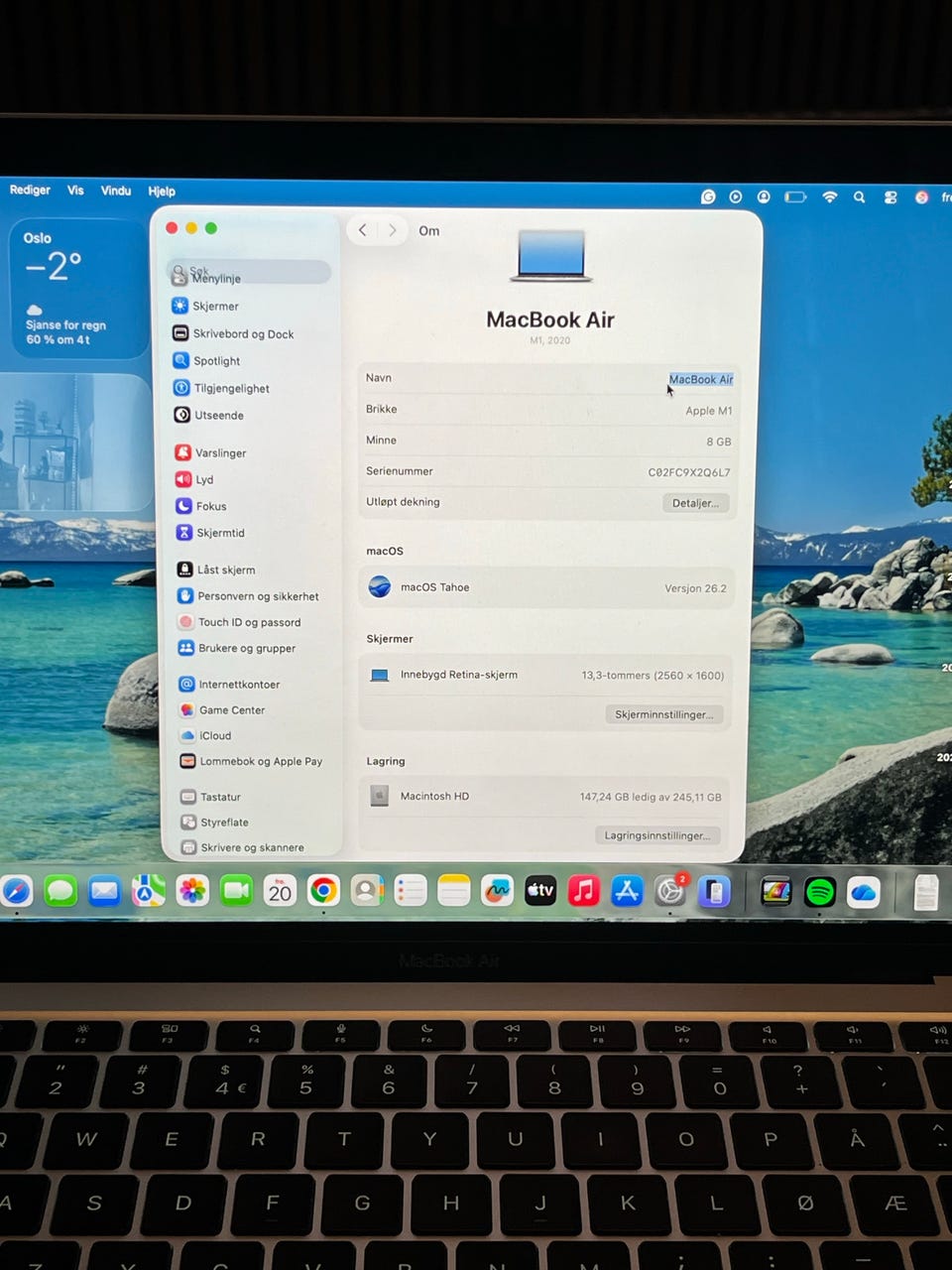This screenshot has width=952, height=1270.
Task: Select Touch ID og passord
Action: coord(240,622)
